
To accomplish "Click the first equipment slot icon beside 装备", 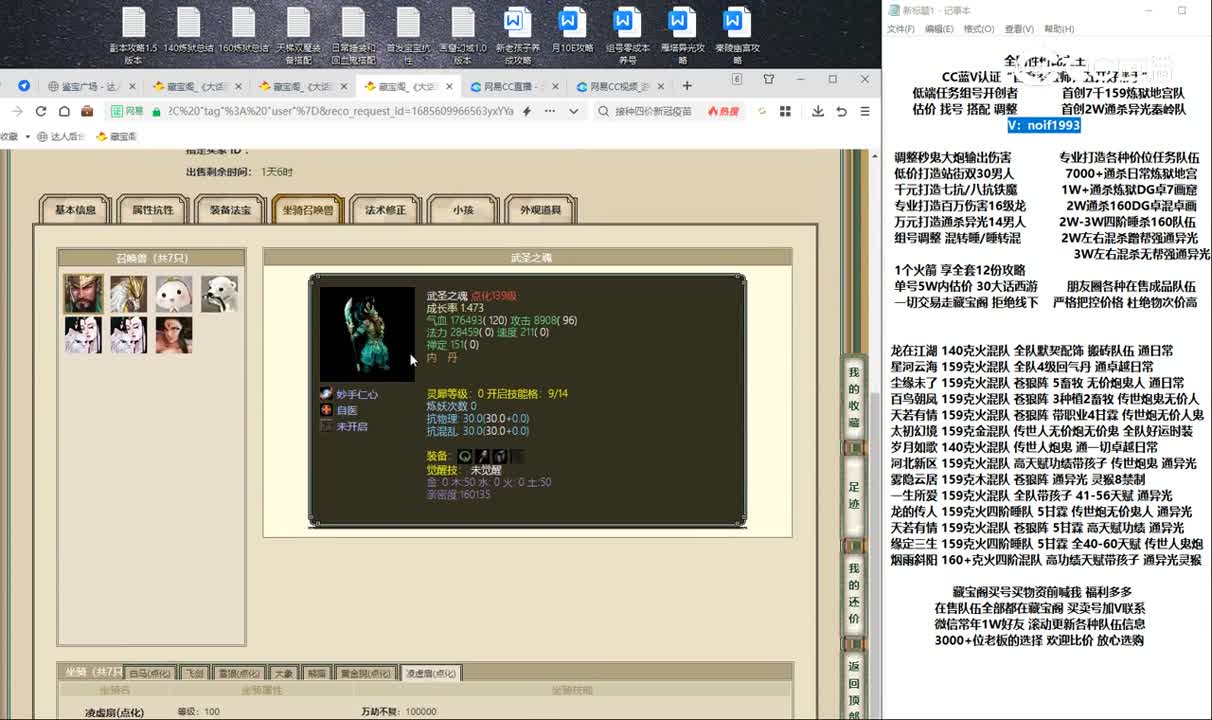I will coord(465,456).
